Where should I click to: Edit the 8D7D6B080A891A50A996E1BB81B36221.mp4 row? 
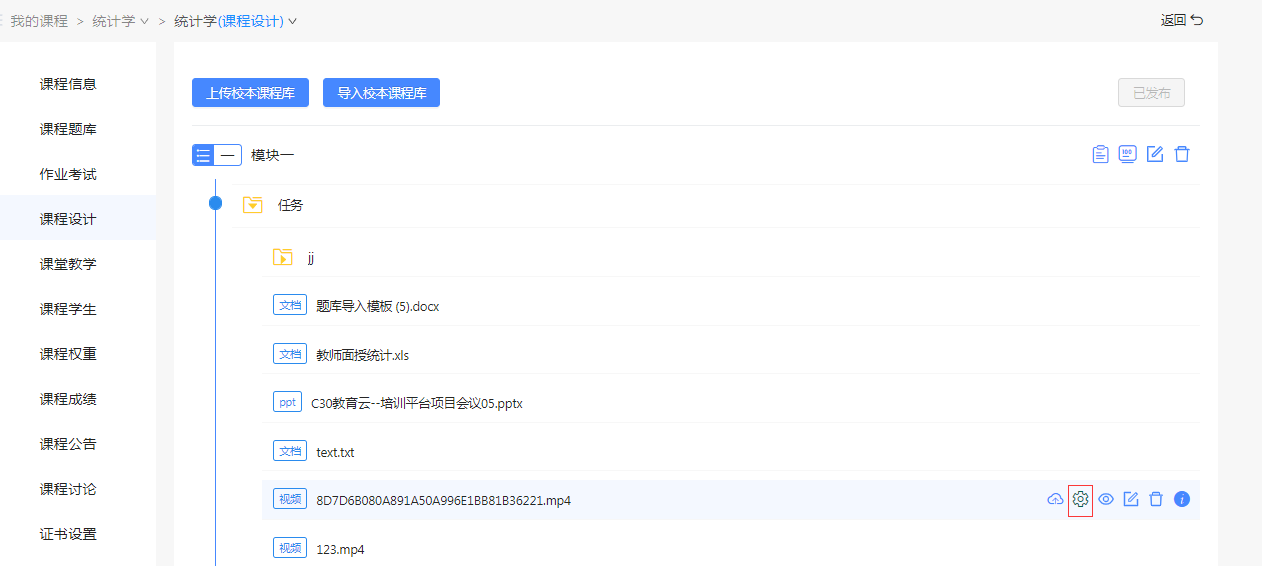pyautogui.click(x=1131, y=499)
